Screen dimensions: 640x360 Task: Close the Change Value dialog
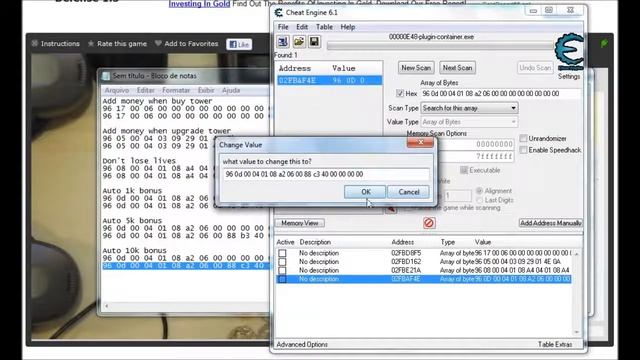[x=420, y=142]
